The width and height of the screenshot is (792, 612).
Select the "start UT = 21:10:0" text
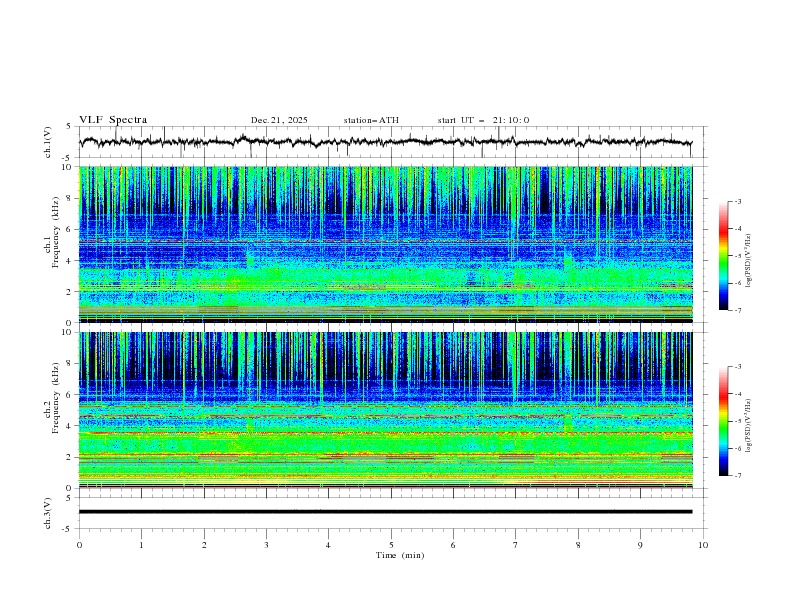[483, 120]
